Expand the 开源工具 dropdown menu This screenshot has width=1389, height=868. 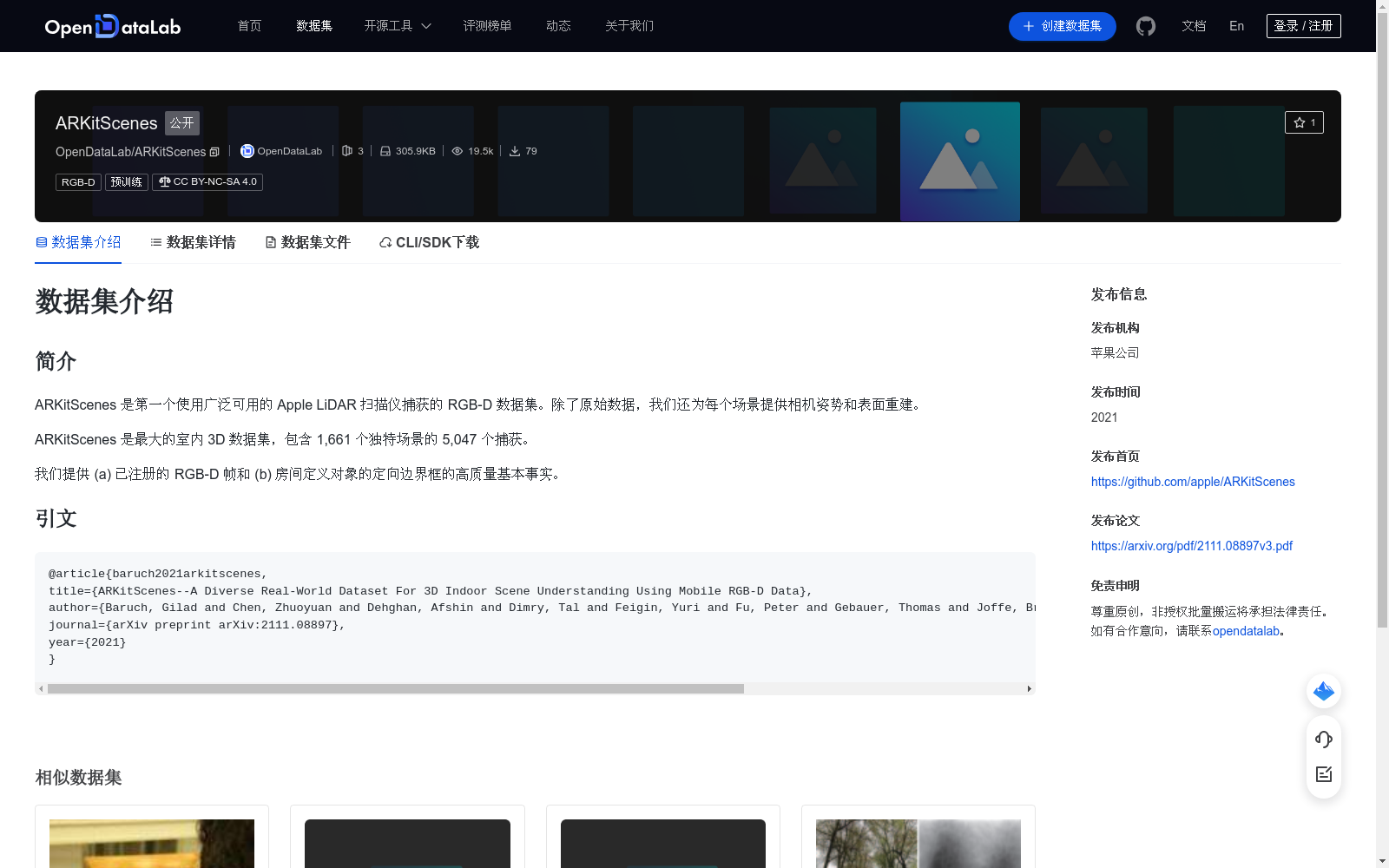tap(398, 26)
